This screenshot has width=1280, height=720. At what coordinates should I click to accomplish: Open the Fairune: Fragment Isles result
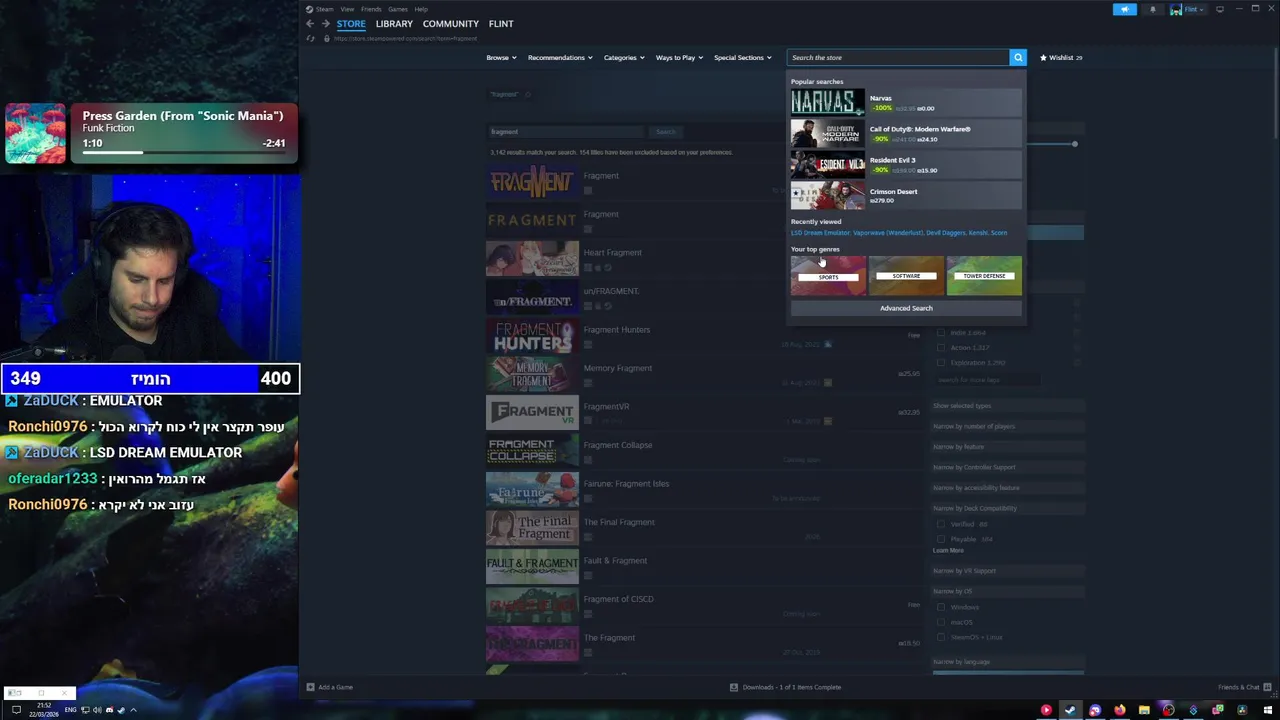tap(705, 491)
